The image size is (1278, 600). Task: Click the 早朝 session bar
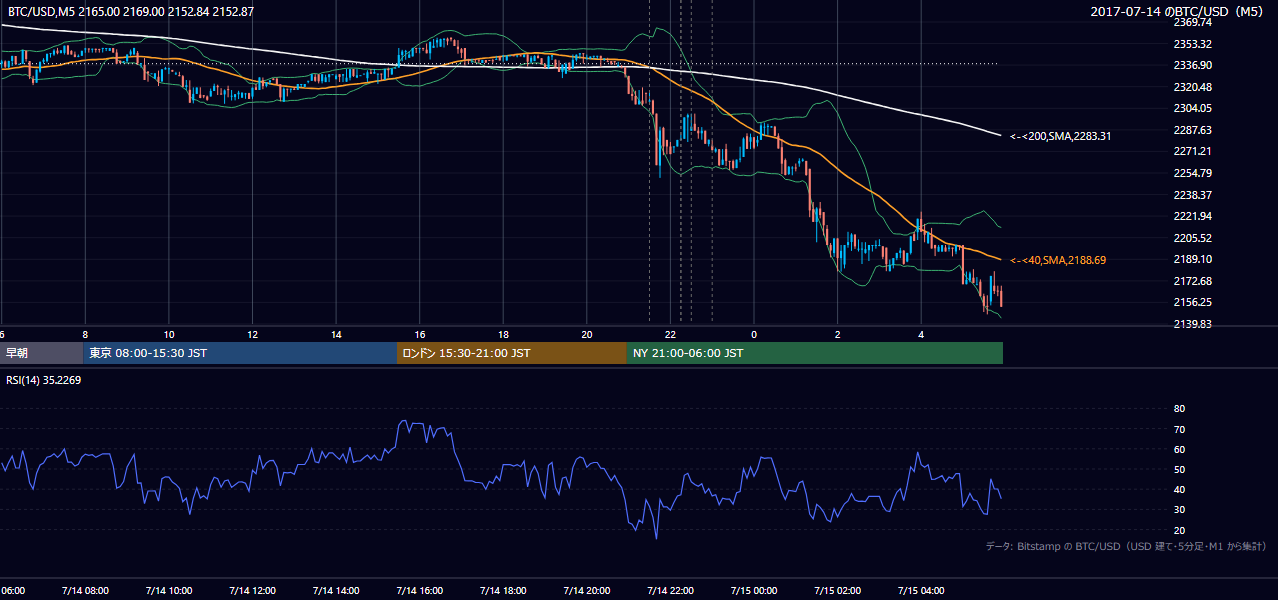pyautogui.click(x=42, y=353)
